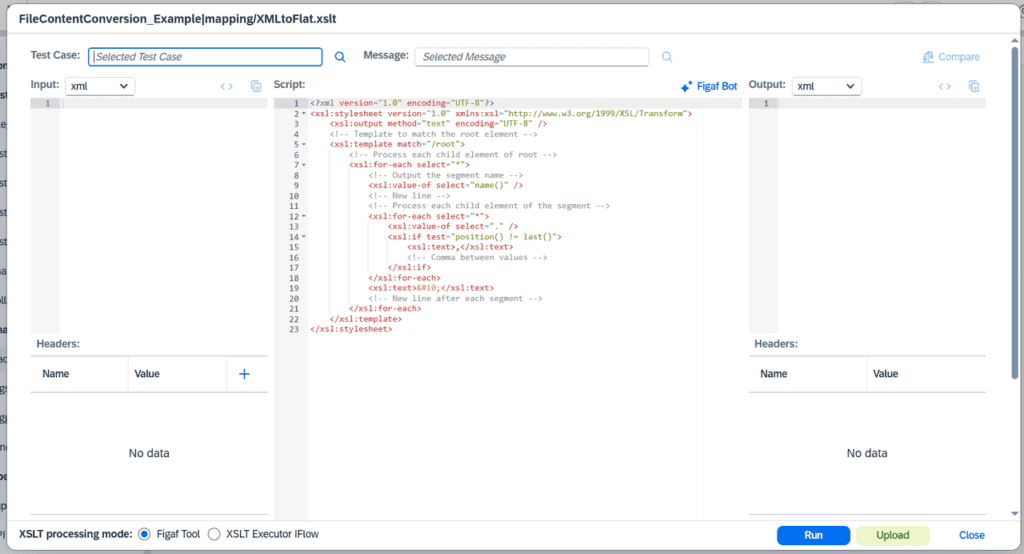This screenshot has height=554, width=1024.
Task: Collapse code fold on line 12
Action: (304, 216)
